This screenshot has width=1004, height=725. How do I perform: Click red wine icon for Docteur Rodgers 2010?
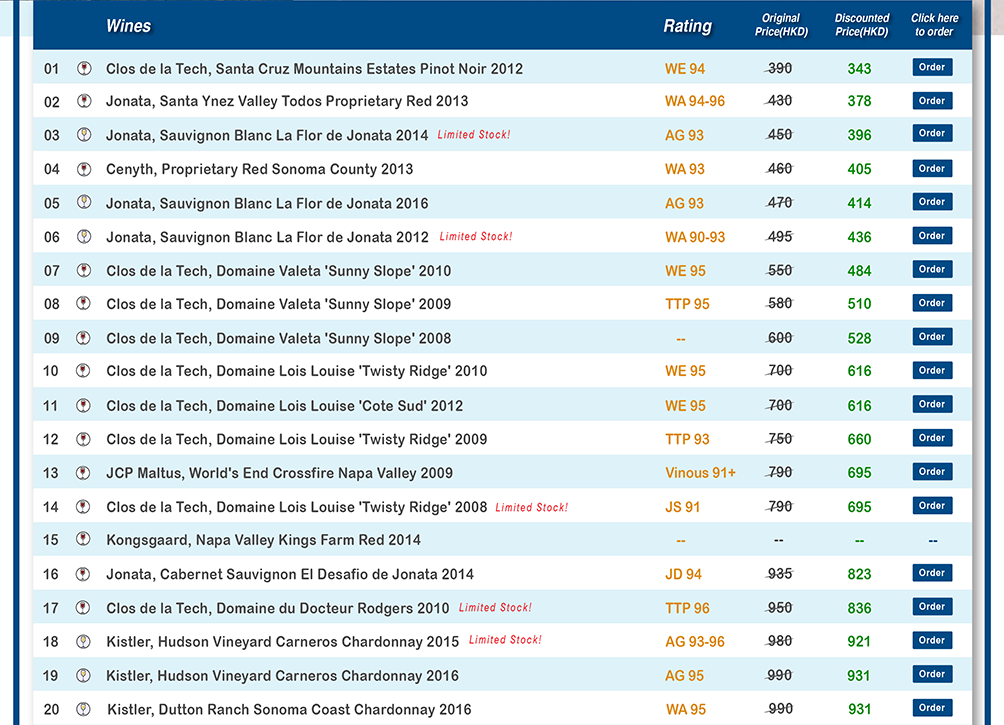click(x=83, y=607)
